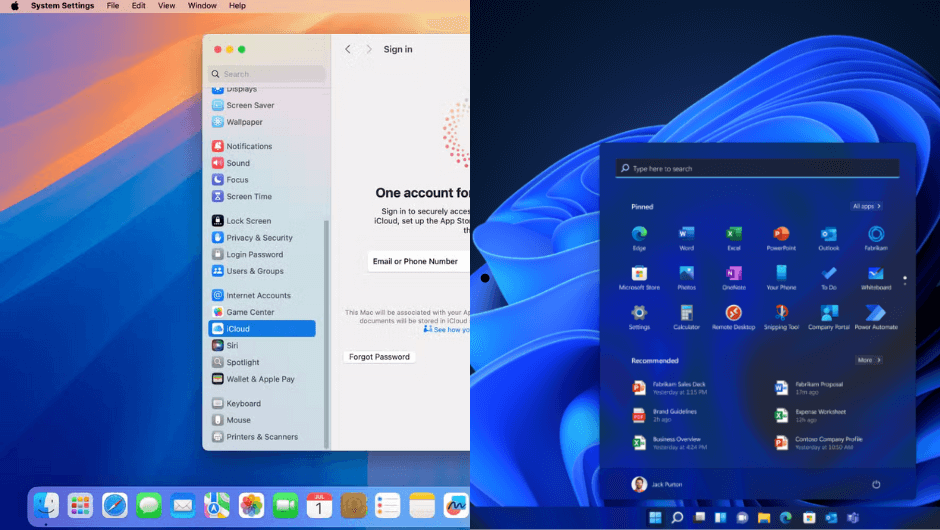Click the System Settings search field
Image resolution: width=940 pixels, height=530 pixels.
[267, 74]
